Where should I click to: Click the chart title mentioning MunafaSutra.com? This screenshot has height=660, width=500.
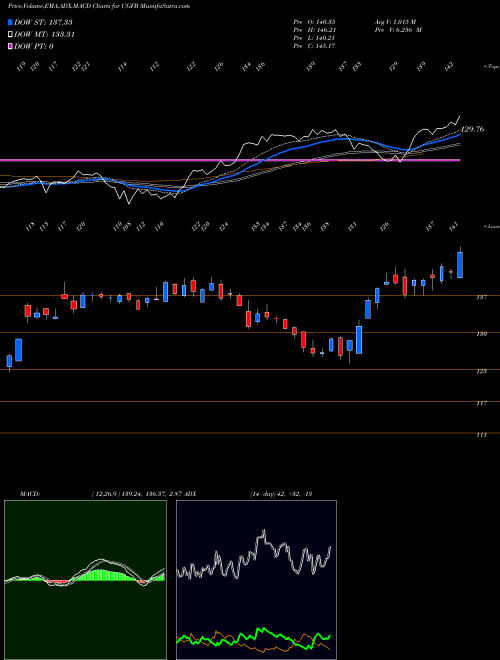[x=99, y=6]
